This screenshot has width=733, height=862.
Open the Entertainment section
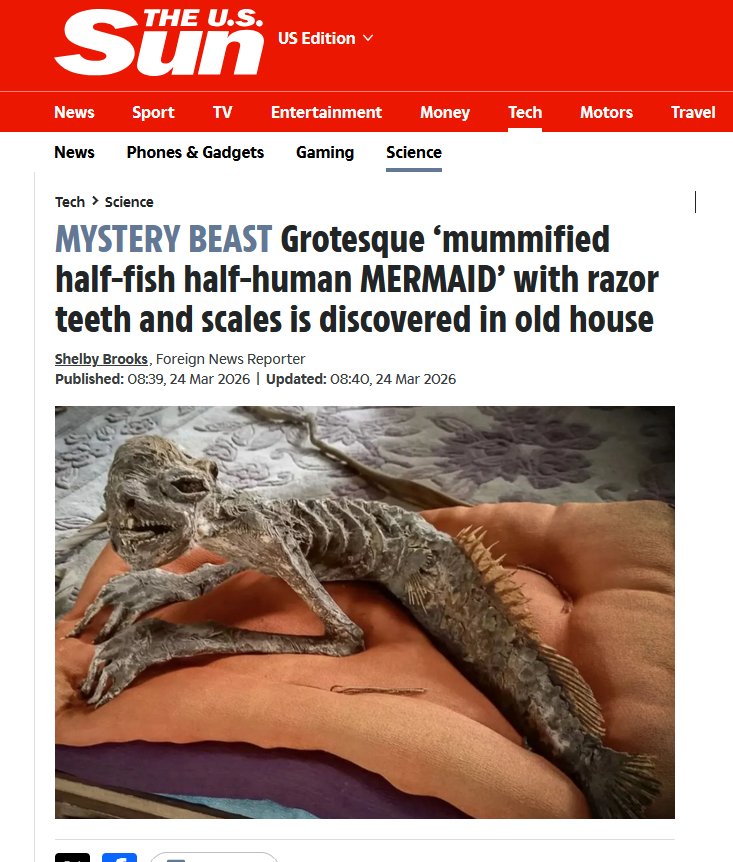326,112
